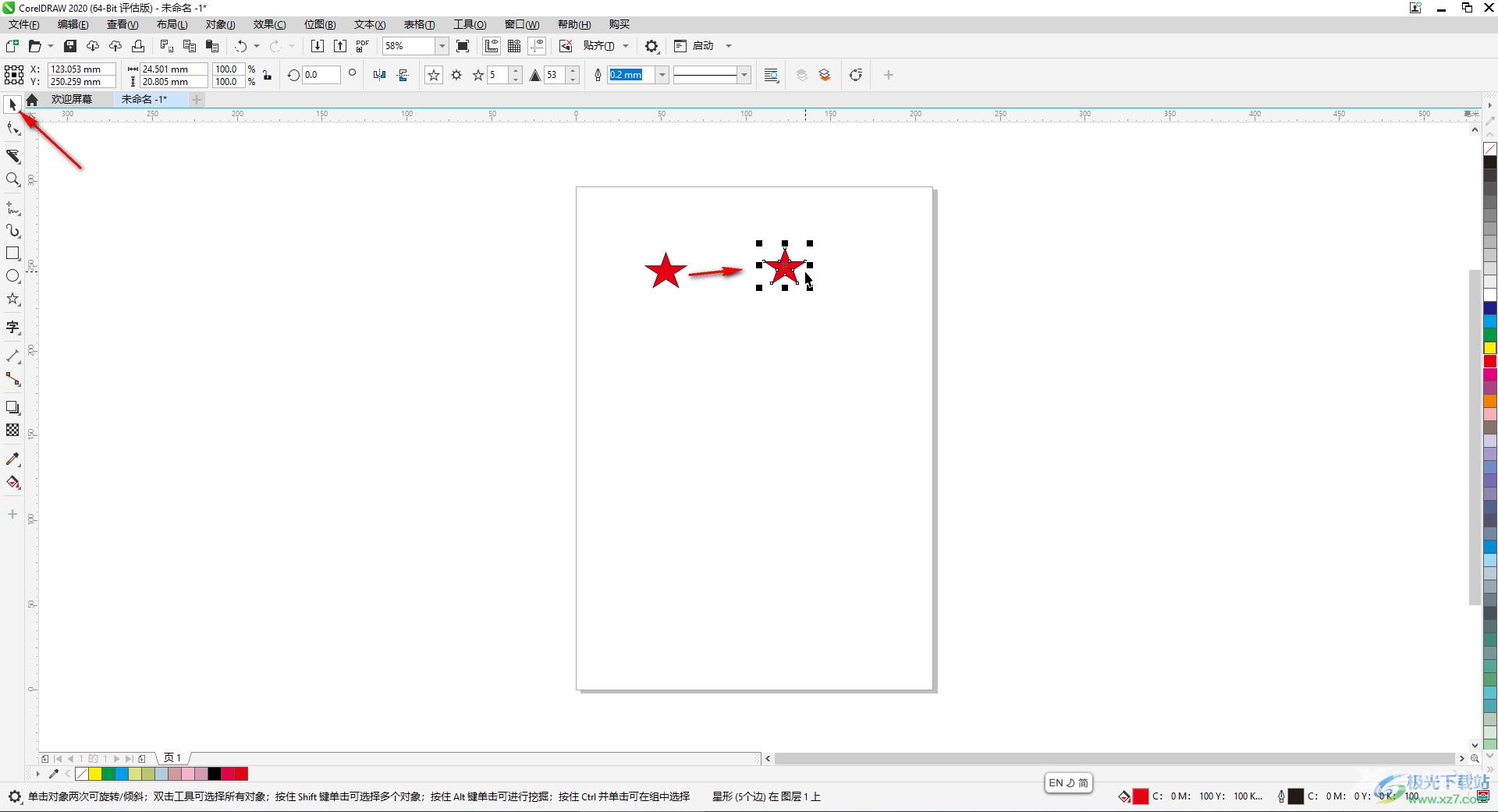Screen dimensions: 1498x812
Task: Create a new document
Action: (x=12, y=46)
